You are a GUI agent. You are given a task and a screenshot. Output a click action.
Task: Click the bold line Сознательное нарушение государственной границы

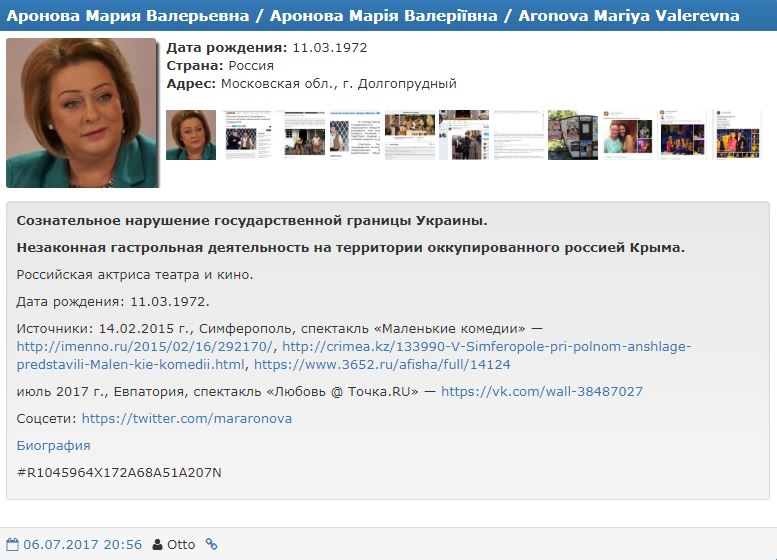click(252, 221)
